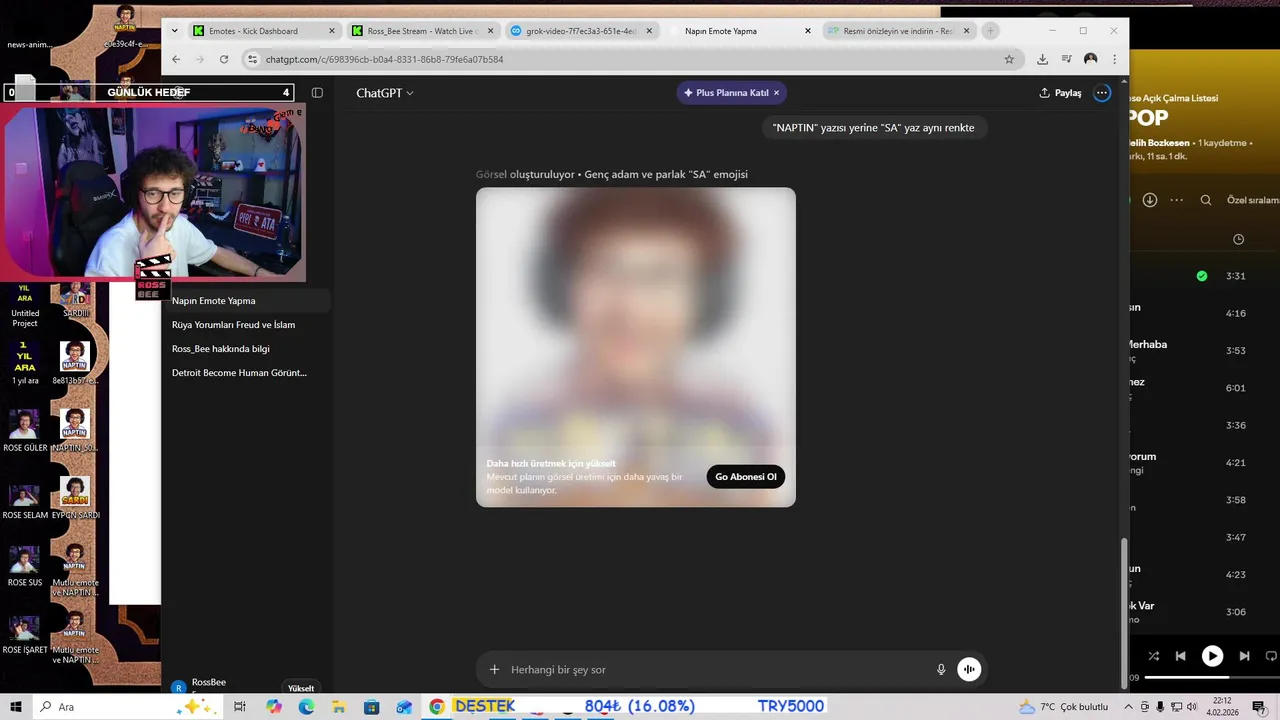The height and width of the screenshot is (720, 1280).
Task: Toggle shuffle in Spotify player
Action: click(x=1154, y=656)
